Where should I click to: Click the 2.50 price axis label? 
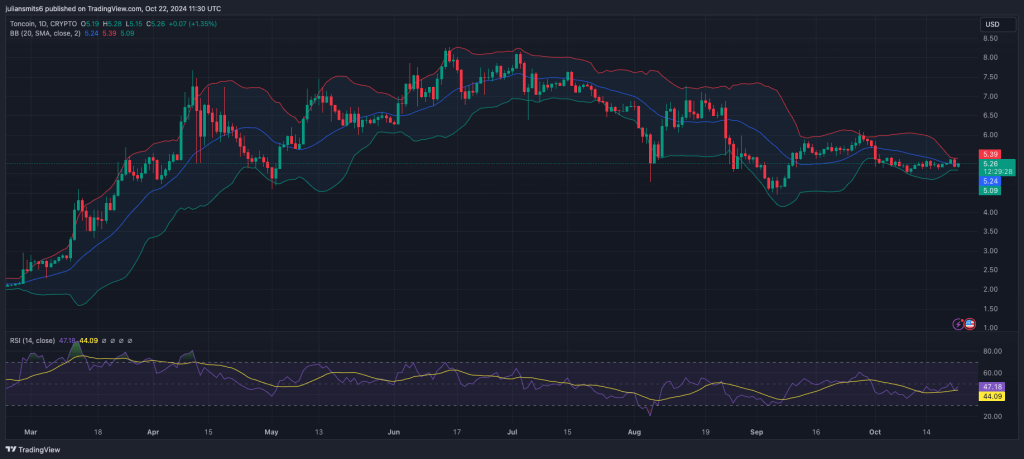(989, 270)
